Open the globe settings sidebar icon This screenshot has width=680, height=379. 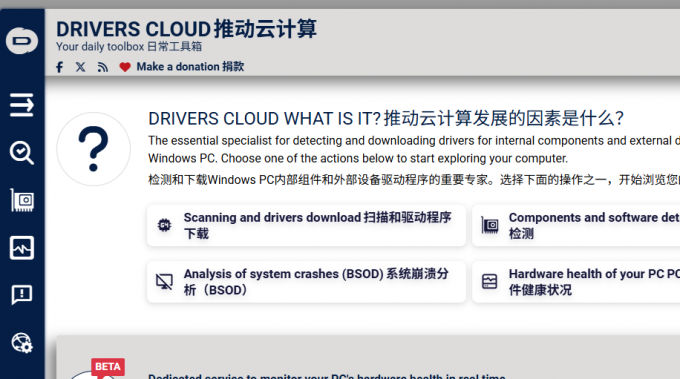pos(22,343)
